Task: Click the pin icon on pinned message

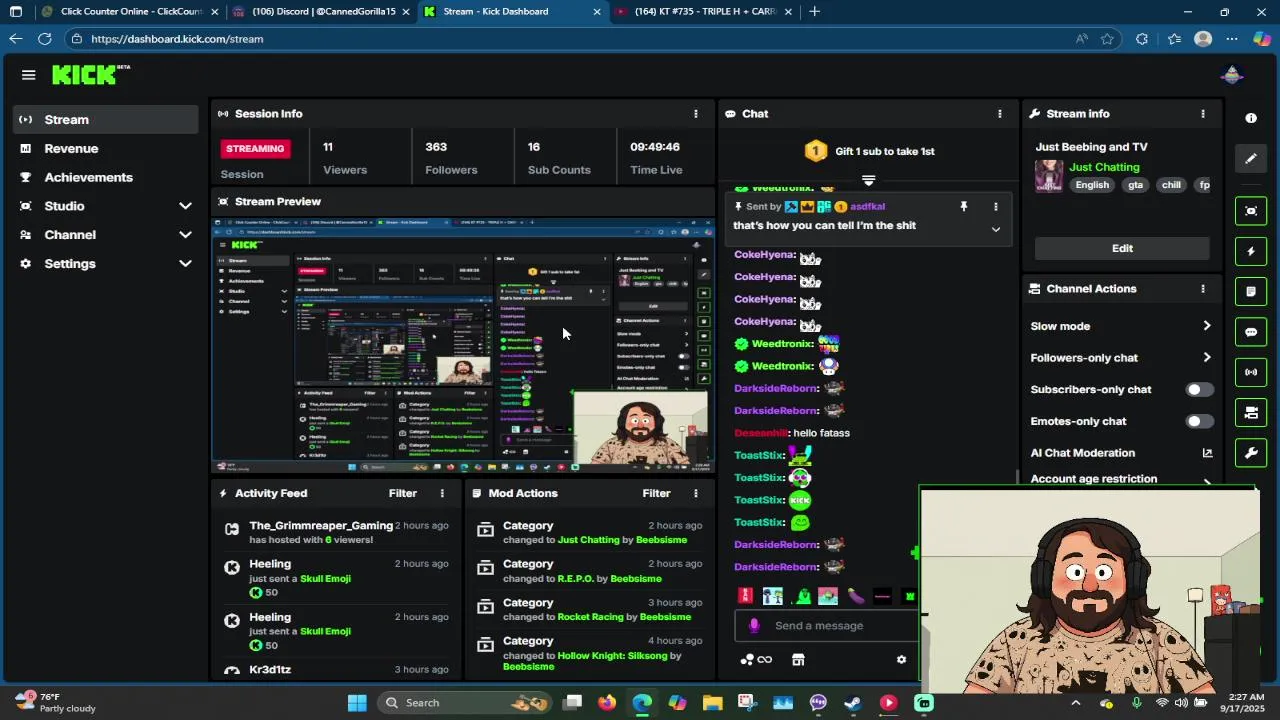Action: [964, 206]
